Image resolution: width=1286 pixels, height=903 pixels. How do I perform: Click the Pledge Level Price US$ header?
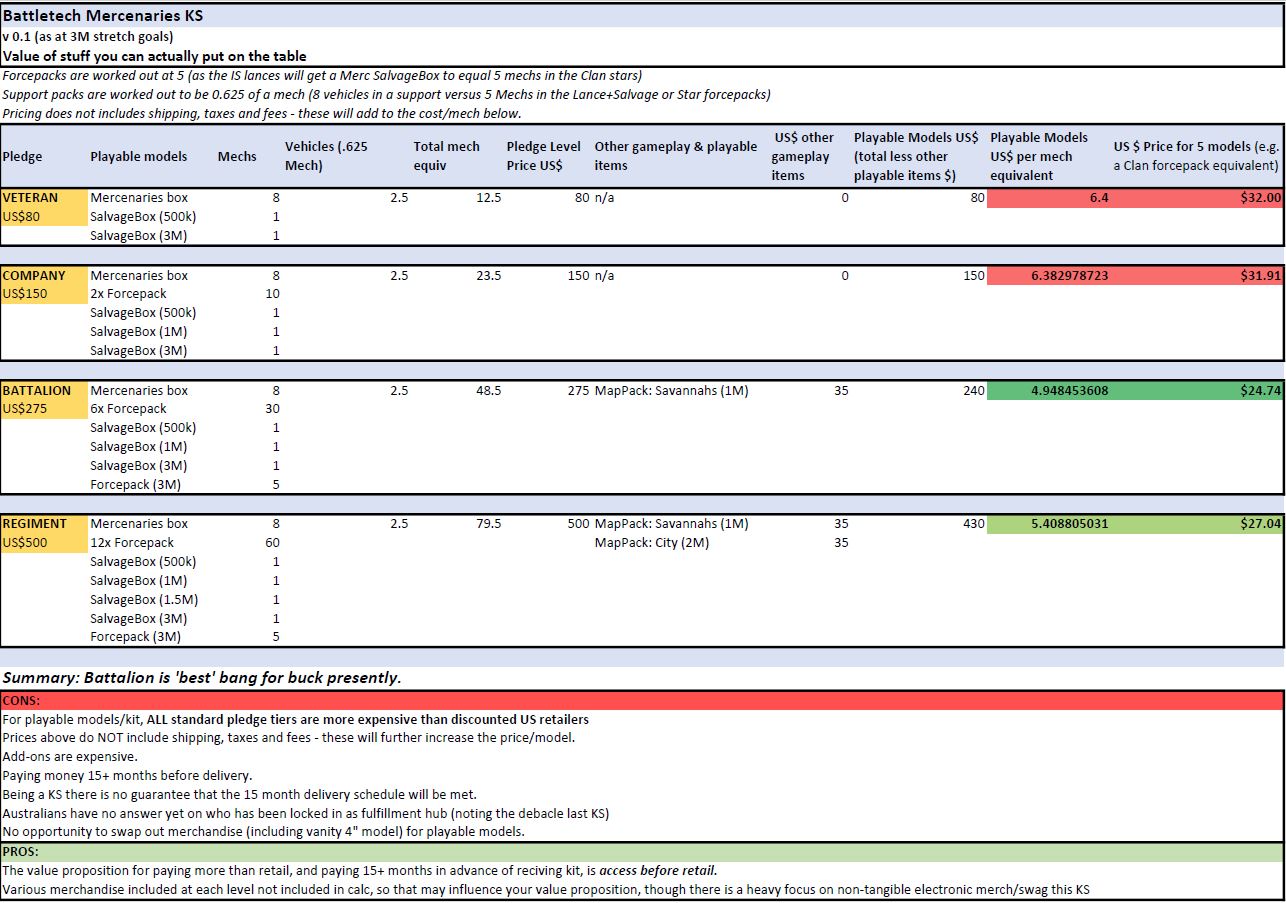(x=543, y=155)
